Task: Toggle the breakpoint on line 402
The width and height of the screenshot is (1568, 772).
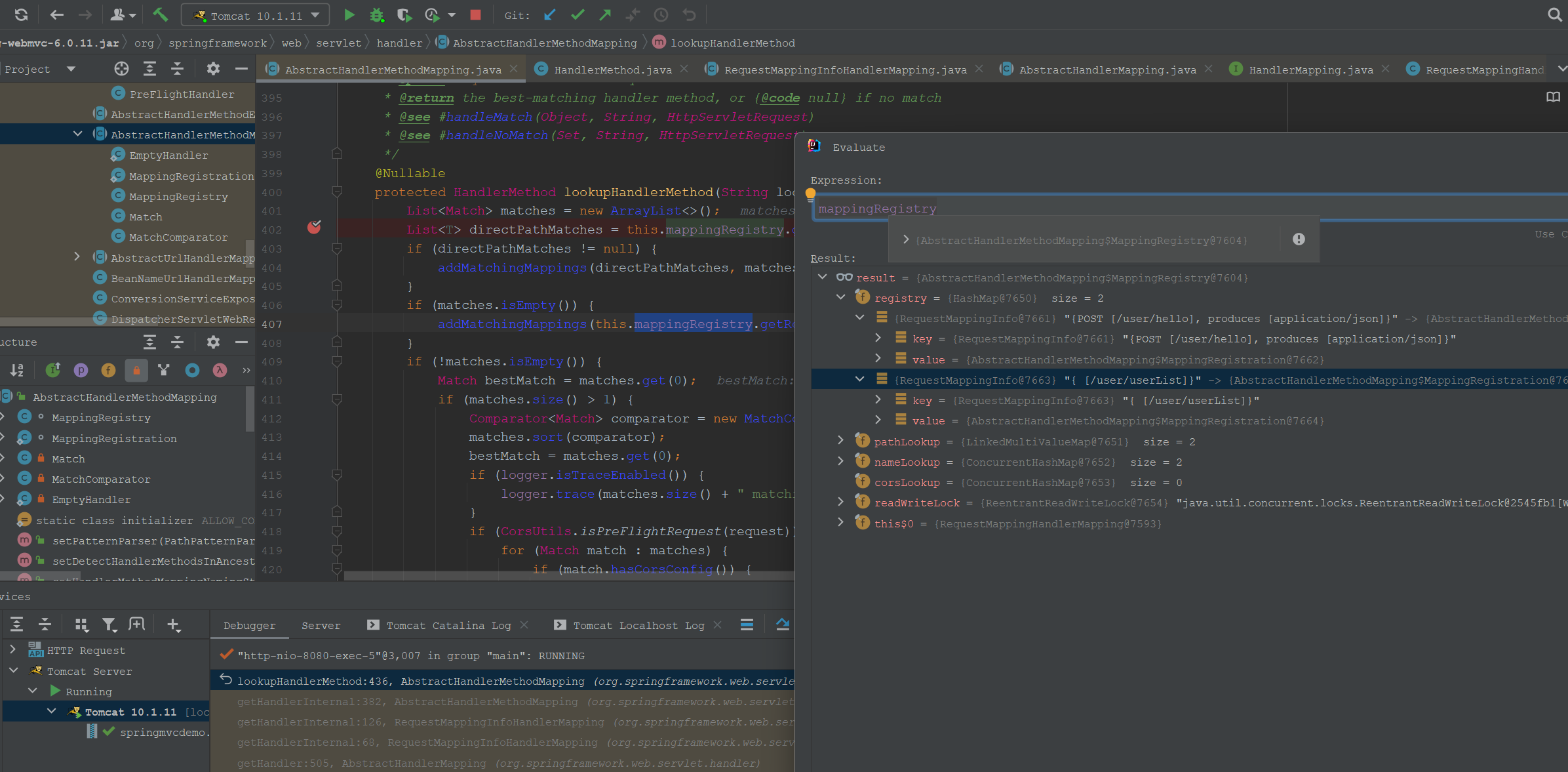Action: click(314, 228)
